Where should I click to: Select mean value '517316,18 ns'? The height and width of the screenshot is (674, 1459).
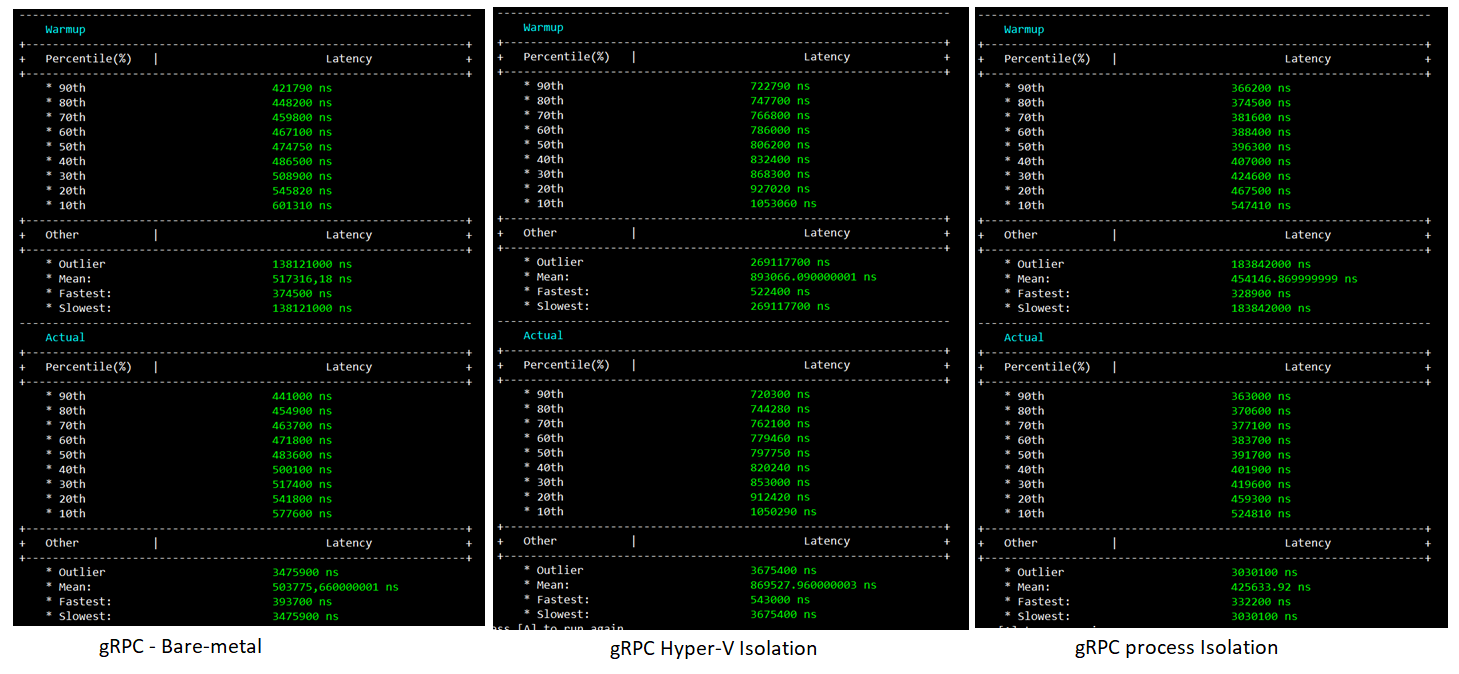point(312,279)
